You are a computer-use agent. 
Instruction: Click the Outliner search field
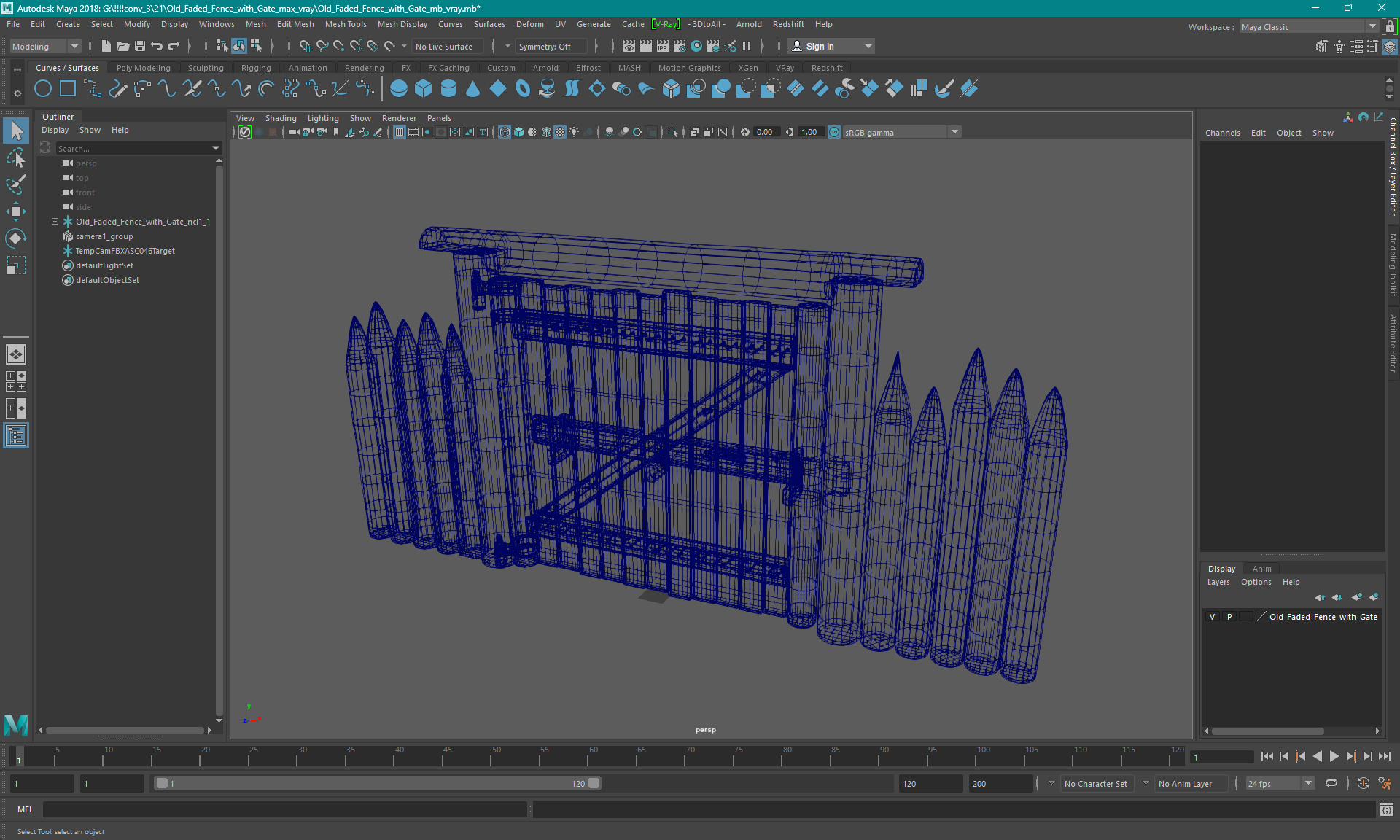133,148
